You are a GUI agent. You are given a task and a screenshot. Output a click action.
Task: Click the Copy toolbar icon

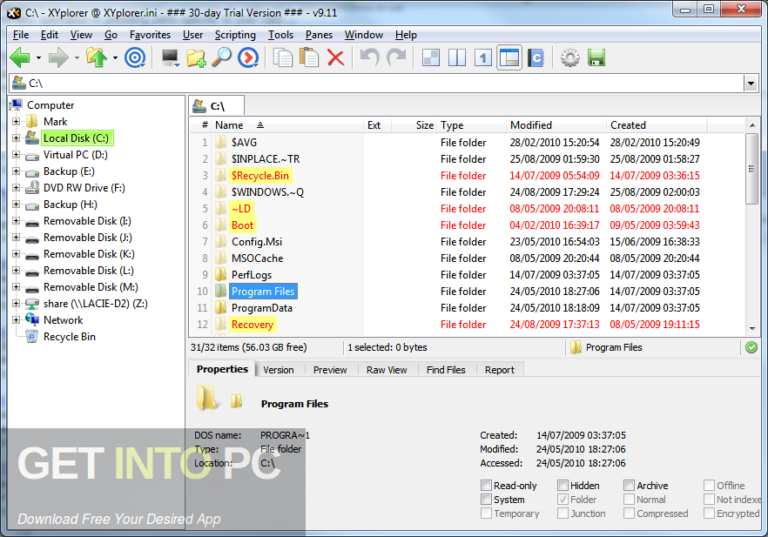click(x=283, y=58)
